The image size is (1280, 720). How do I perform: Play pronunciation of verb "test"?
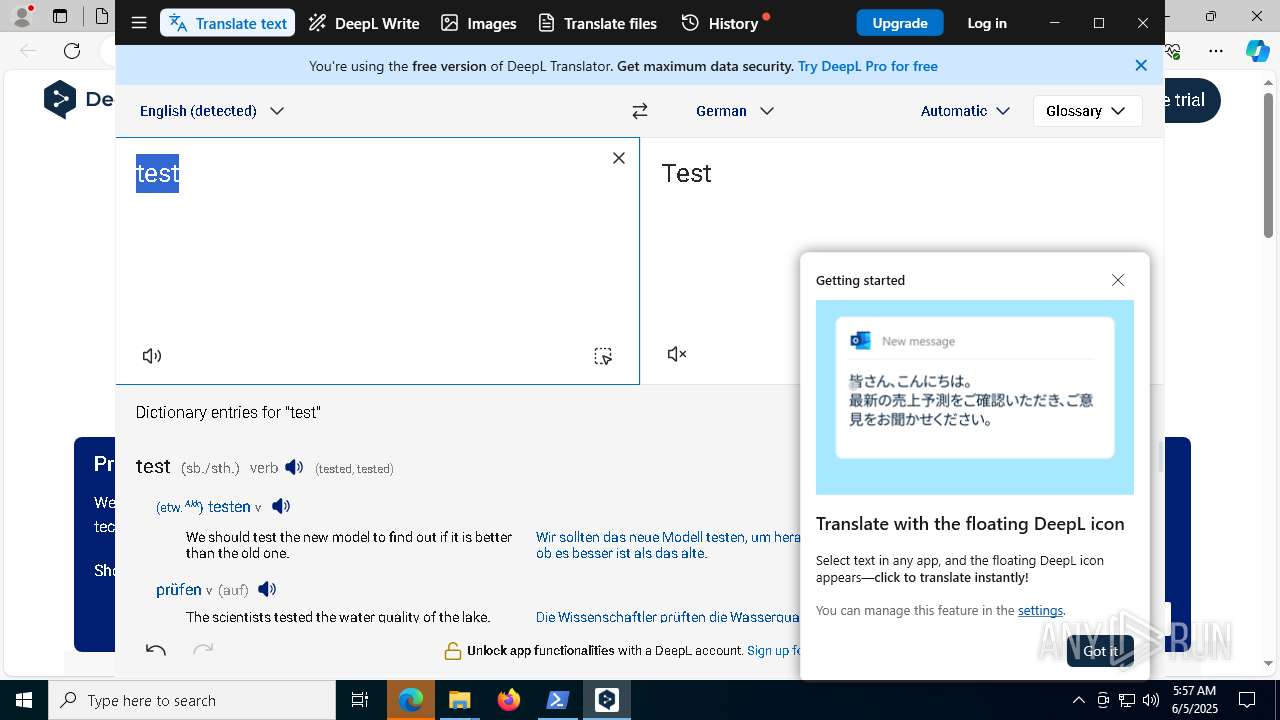pos(294,467)
